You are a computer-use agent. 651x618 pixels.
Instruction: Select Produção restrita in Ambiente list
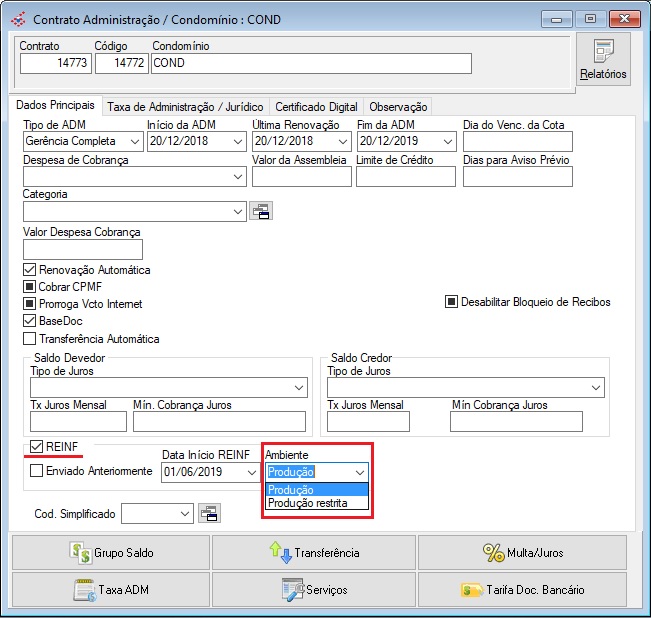(x=308, y=504)
